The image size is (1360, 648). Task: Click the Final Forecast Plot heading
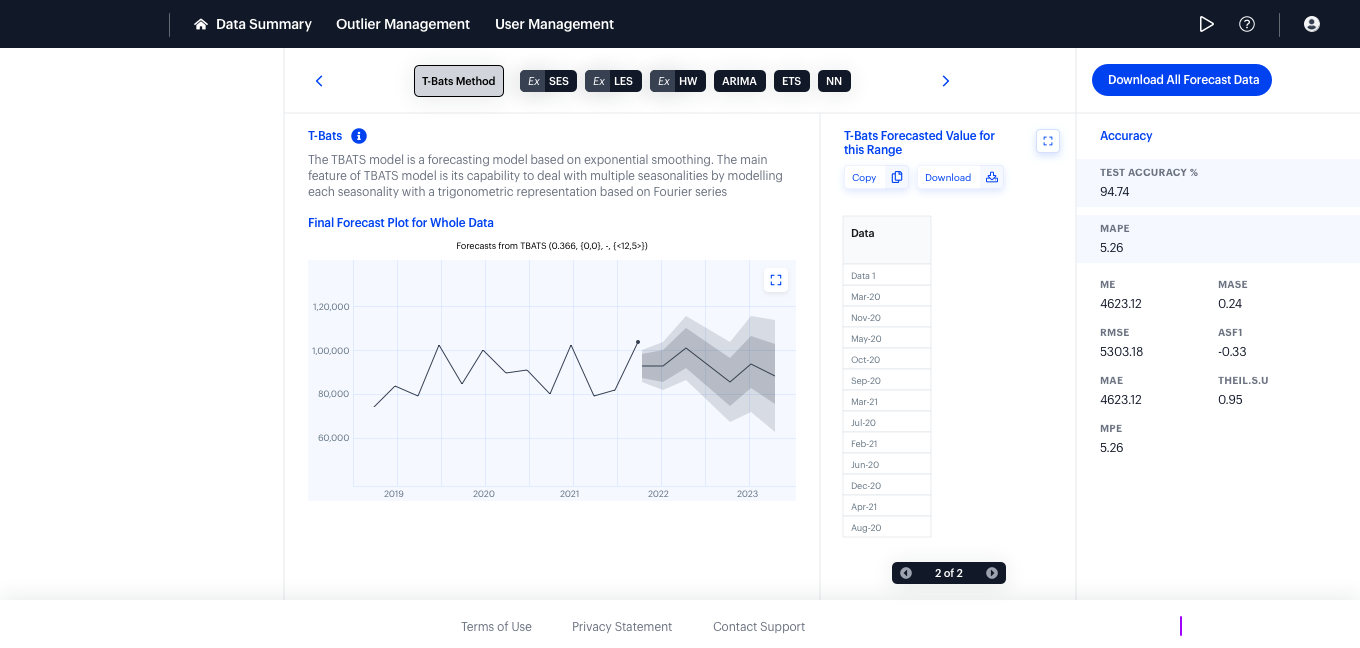(401, 223)
